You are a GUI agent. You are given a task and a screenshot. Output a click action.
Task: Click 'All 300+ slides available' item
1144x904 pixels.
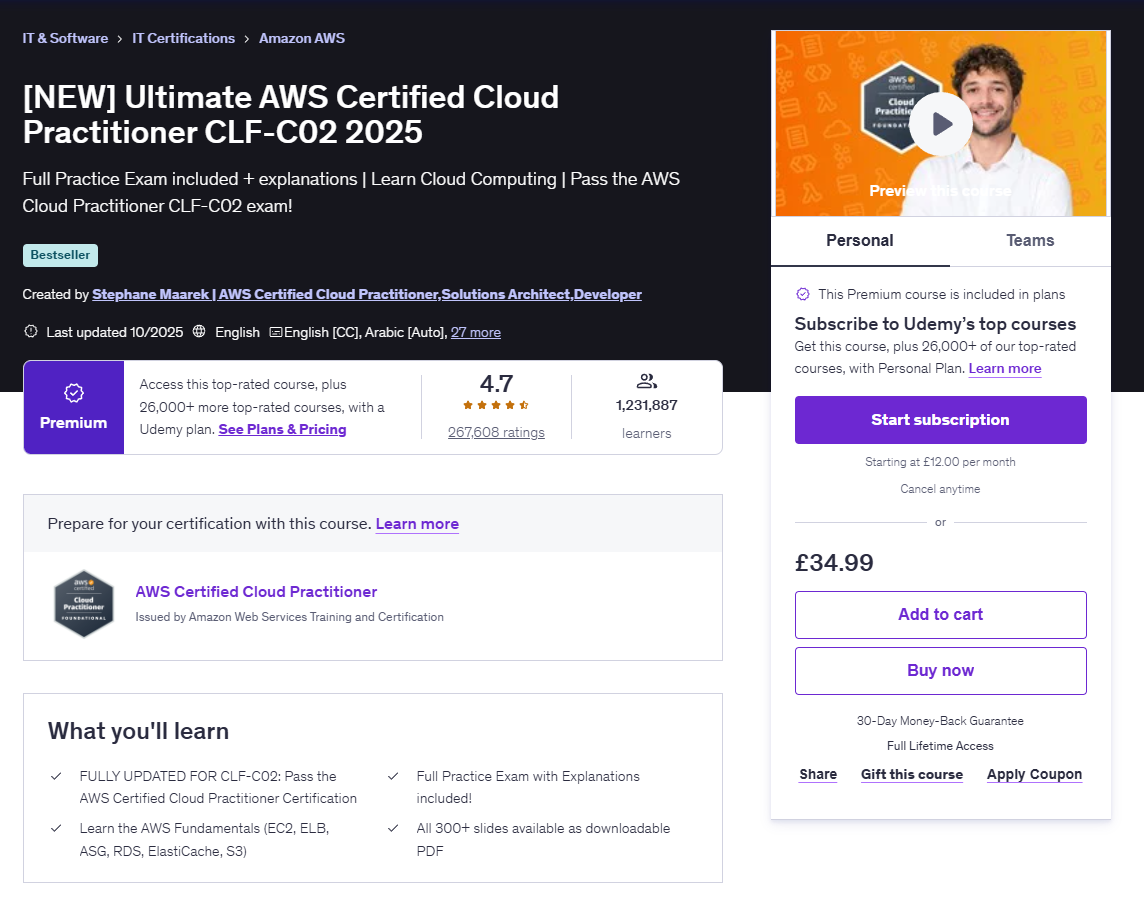[544, 840]
